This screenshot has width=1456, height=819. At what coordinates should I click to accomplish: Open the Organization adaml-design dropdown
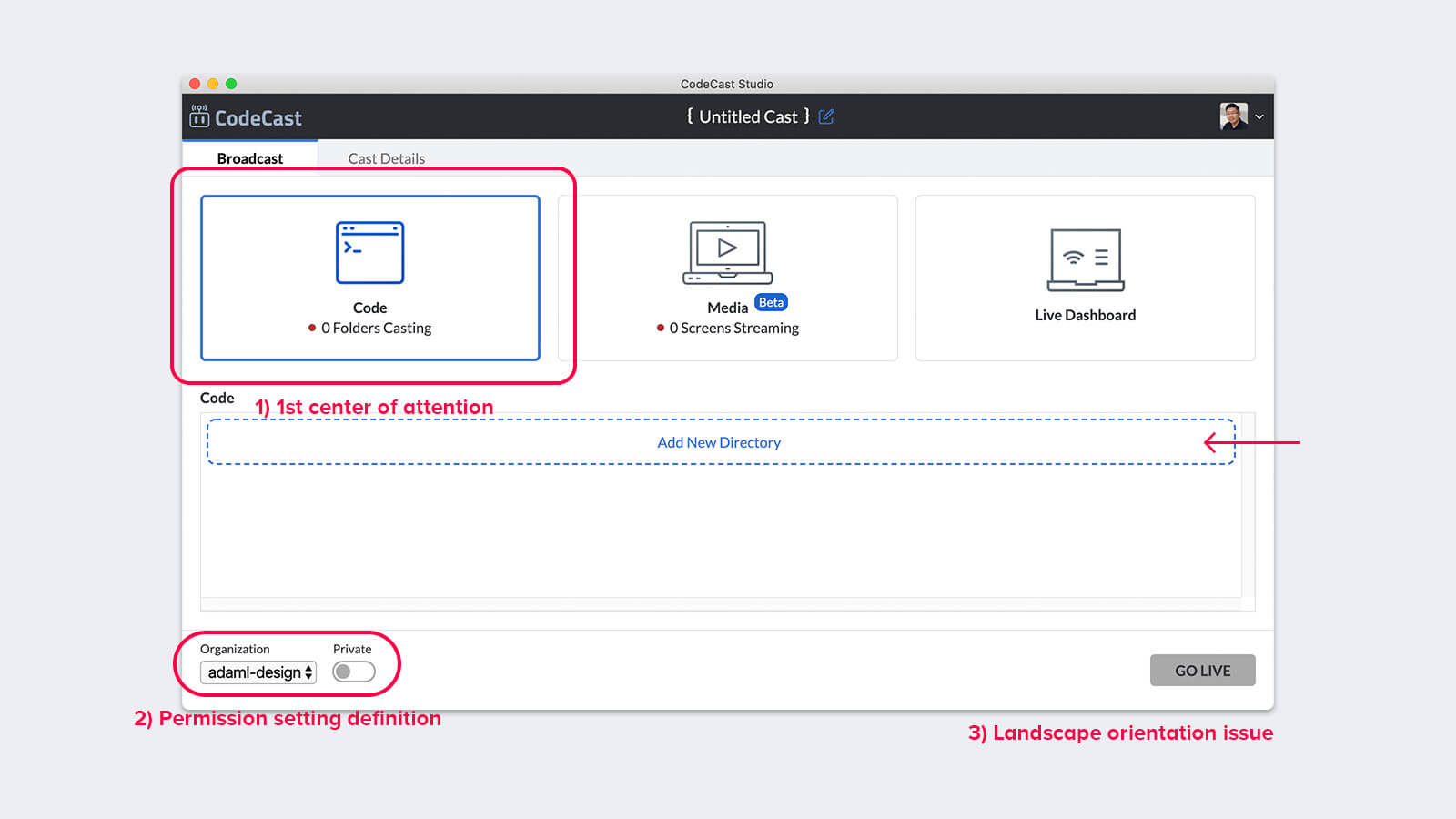click(258, 672)
